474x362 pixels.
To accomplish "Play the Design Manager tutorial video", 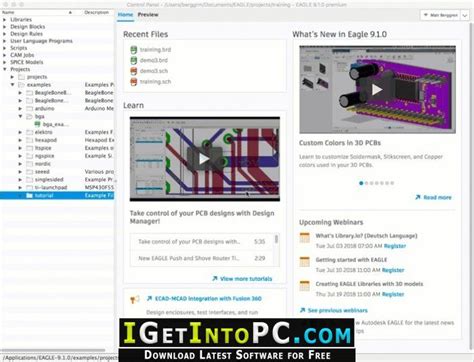I will tap(204, 159).
